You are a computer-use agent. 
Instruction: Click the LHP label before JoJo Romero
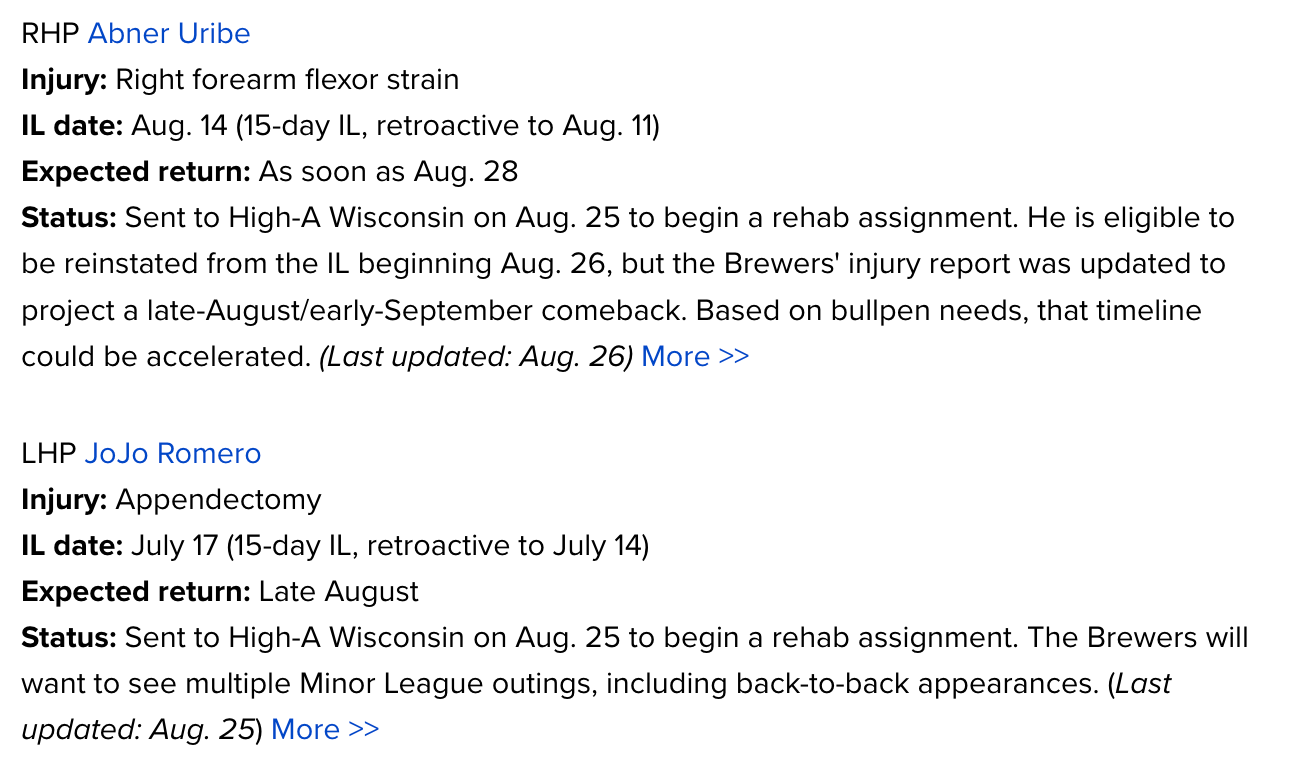click(49, 453)
